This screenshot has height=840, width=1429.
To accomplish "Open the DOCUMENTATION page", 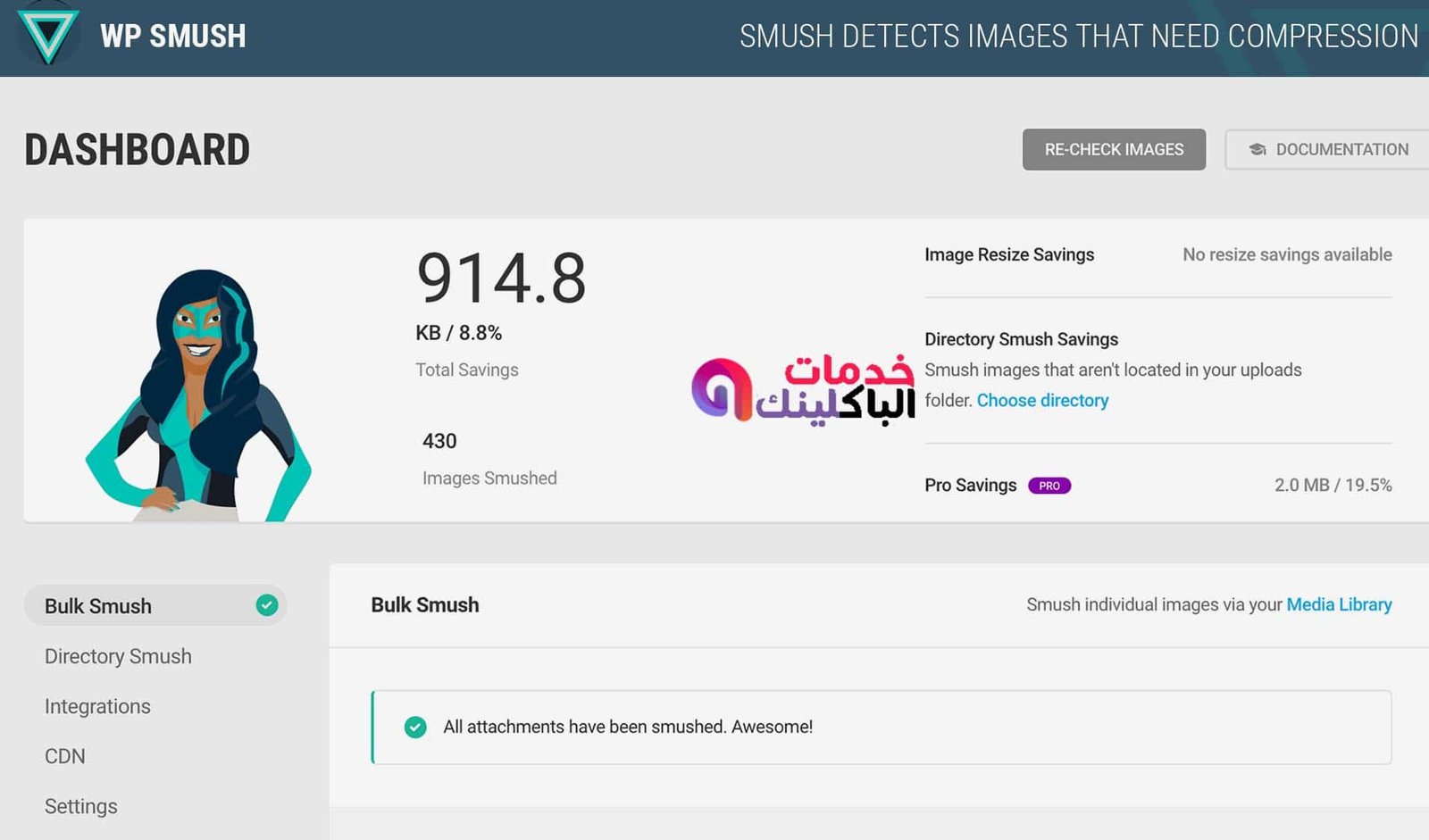I will click(x=1331, y=149).
